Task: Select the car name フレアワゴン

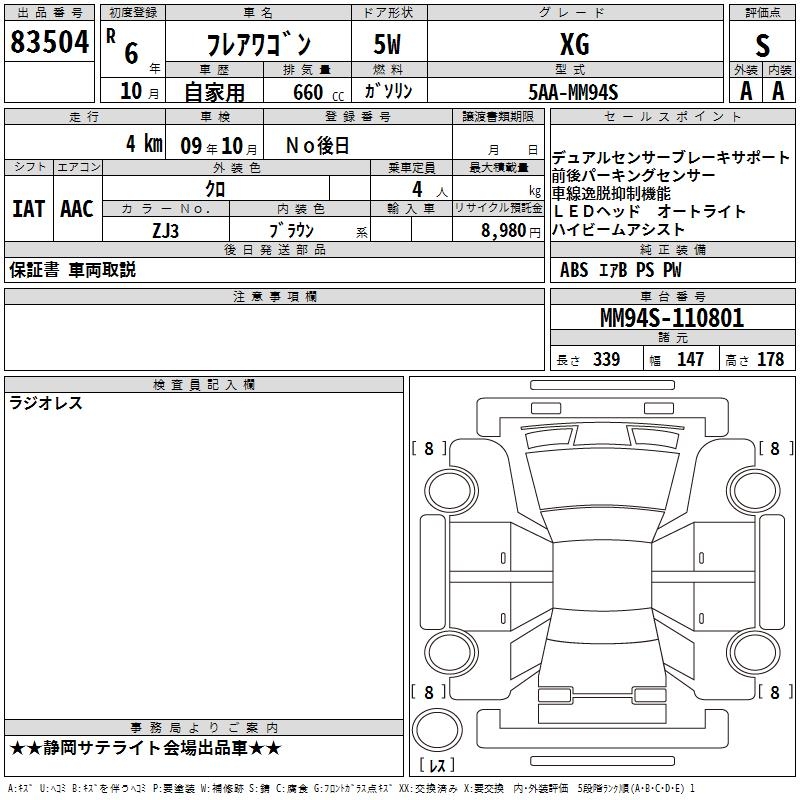Action: coord(259,45)
